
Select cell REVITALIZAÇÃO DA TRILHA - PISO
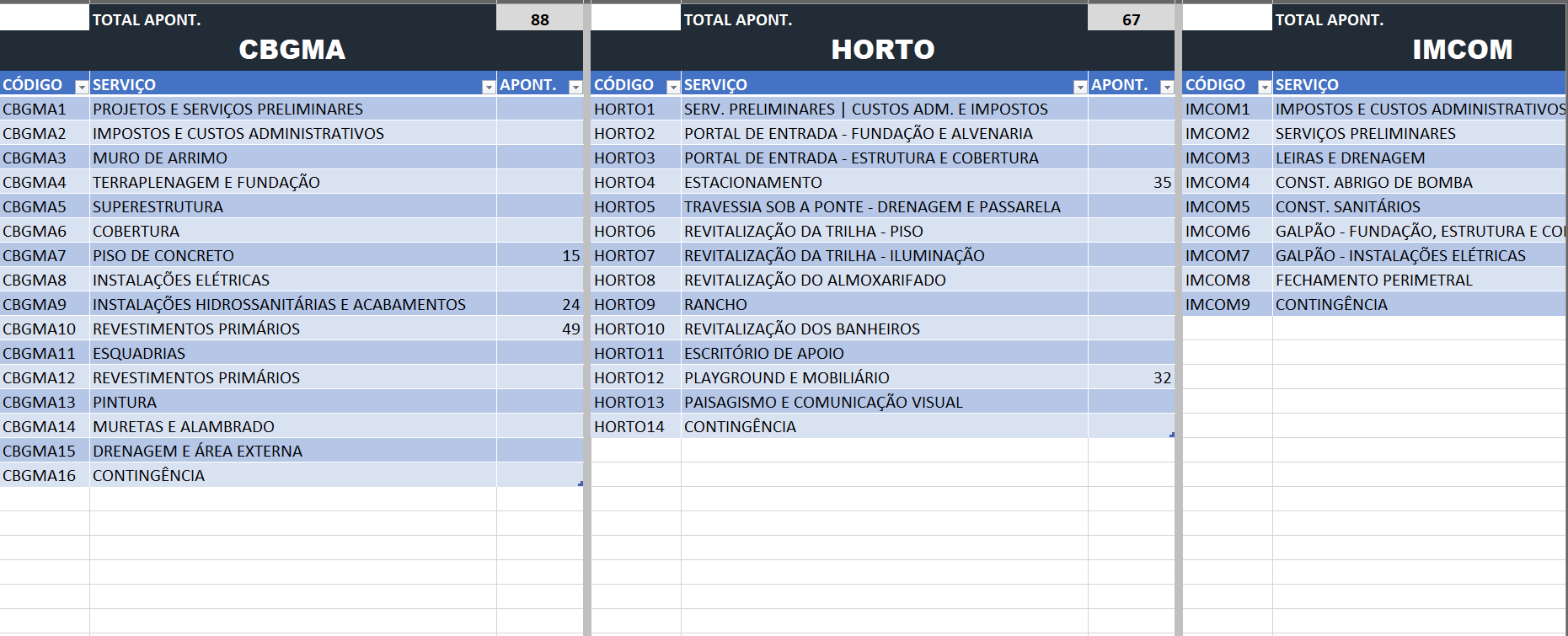885,231
